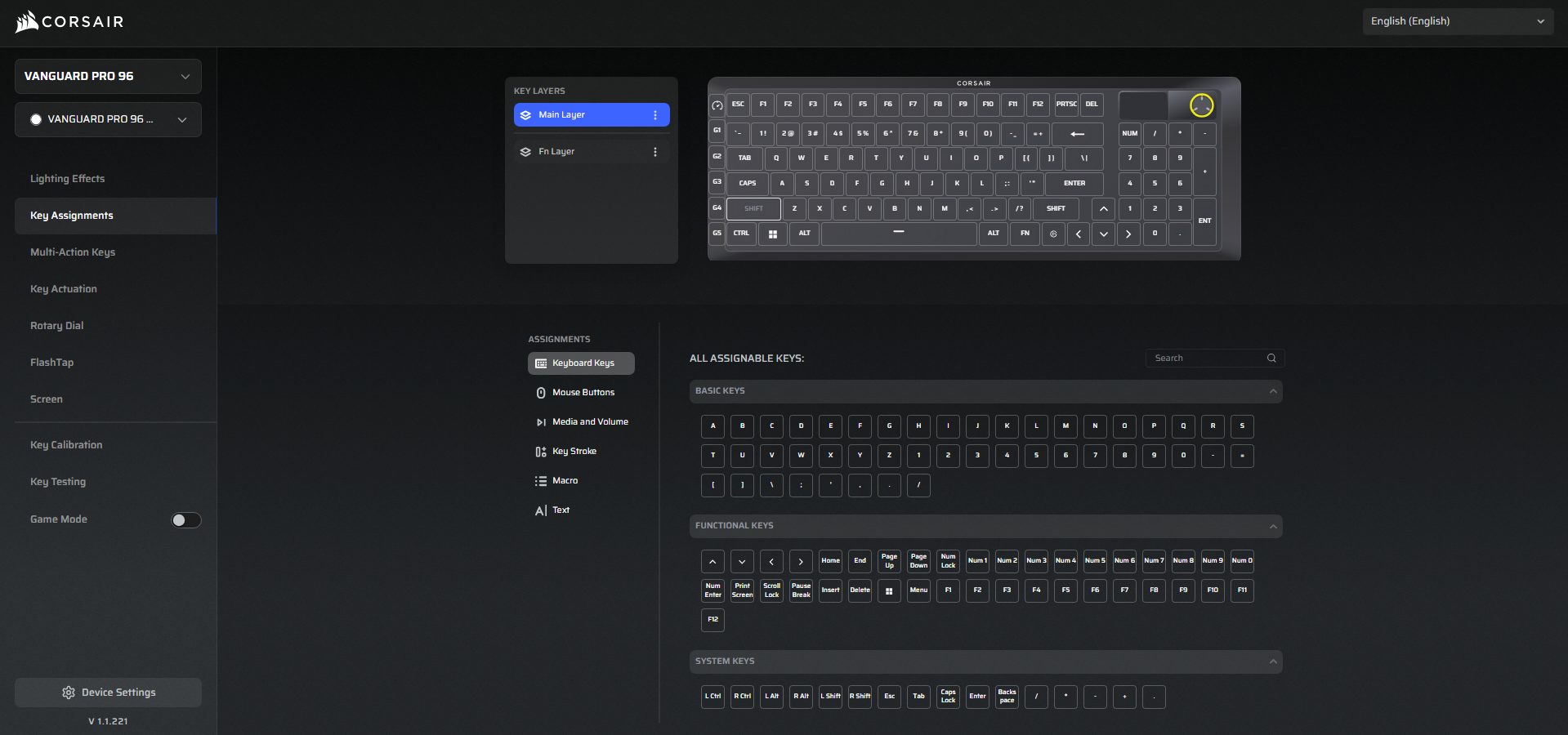Open Mouse Buttons assignments

pyautogui.click(x=582, y=393)
